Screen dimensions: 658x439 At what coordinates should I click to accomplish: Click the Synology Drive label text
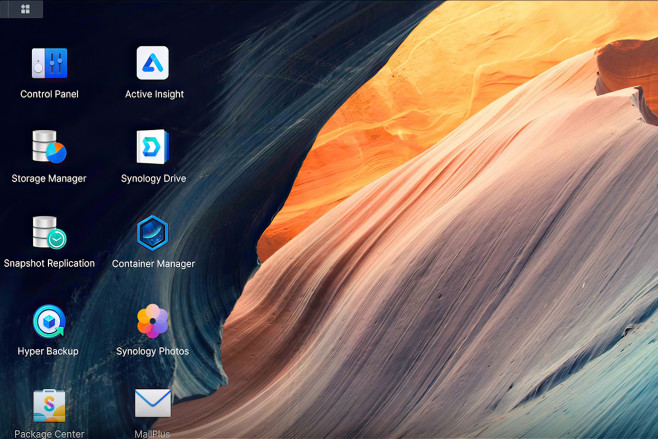point(154,178)
